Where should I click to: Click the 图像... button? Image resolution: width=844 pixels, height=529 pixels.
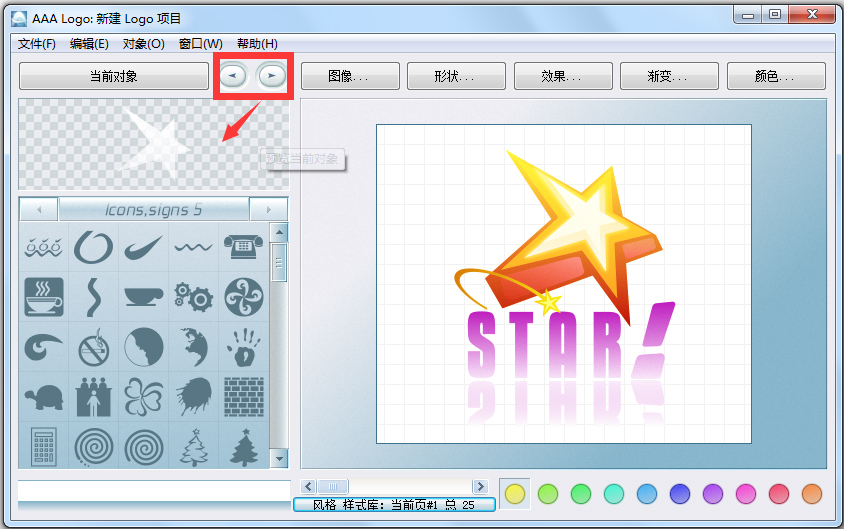pos(349,76)
